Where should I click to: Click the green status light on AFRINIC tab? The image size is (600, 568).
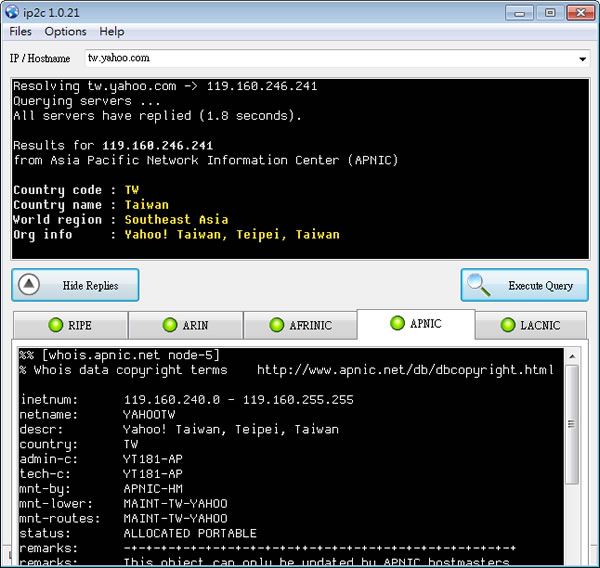point(278,325)
